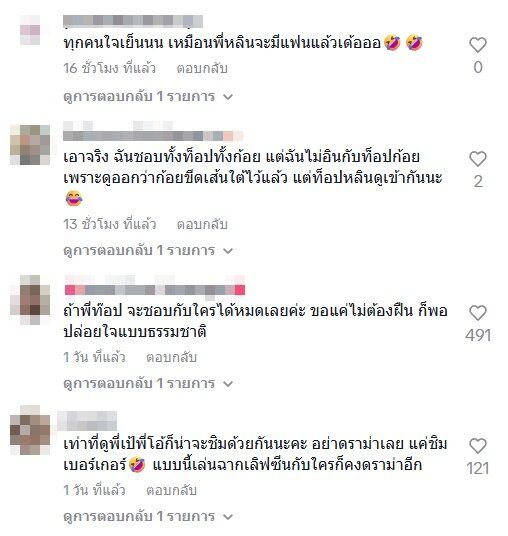Viewport: 508px width, 536px height.
Task: Tap heart on the 121-likes comment
Action: 478,446
